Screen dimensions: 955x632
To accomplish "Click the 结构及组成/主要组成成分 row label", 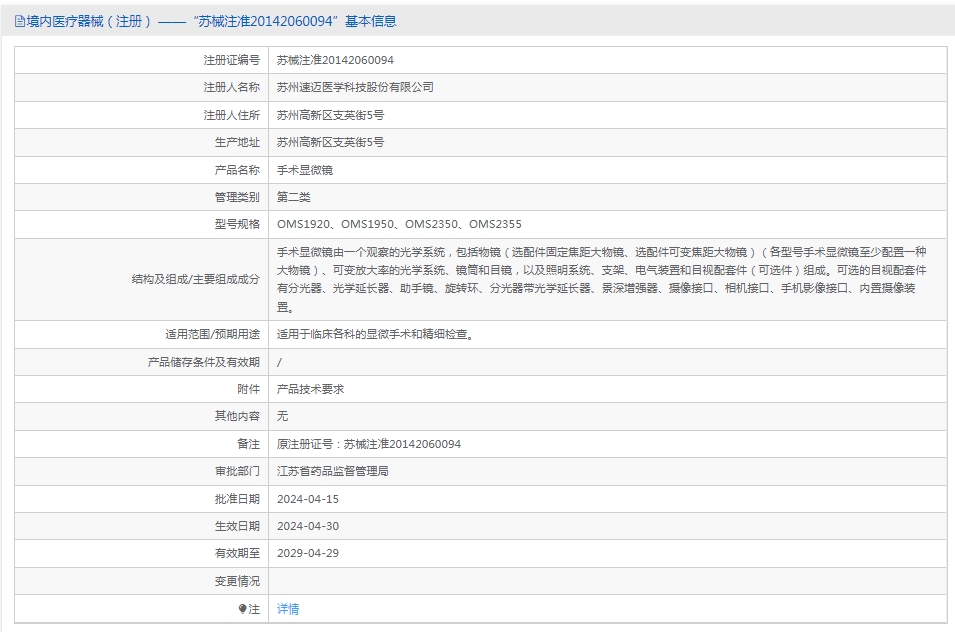I will click(196, 279).
